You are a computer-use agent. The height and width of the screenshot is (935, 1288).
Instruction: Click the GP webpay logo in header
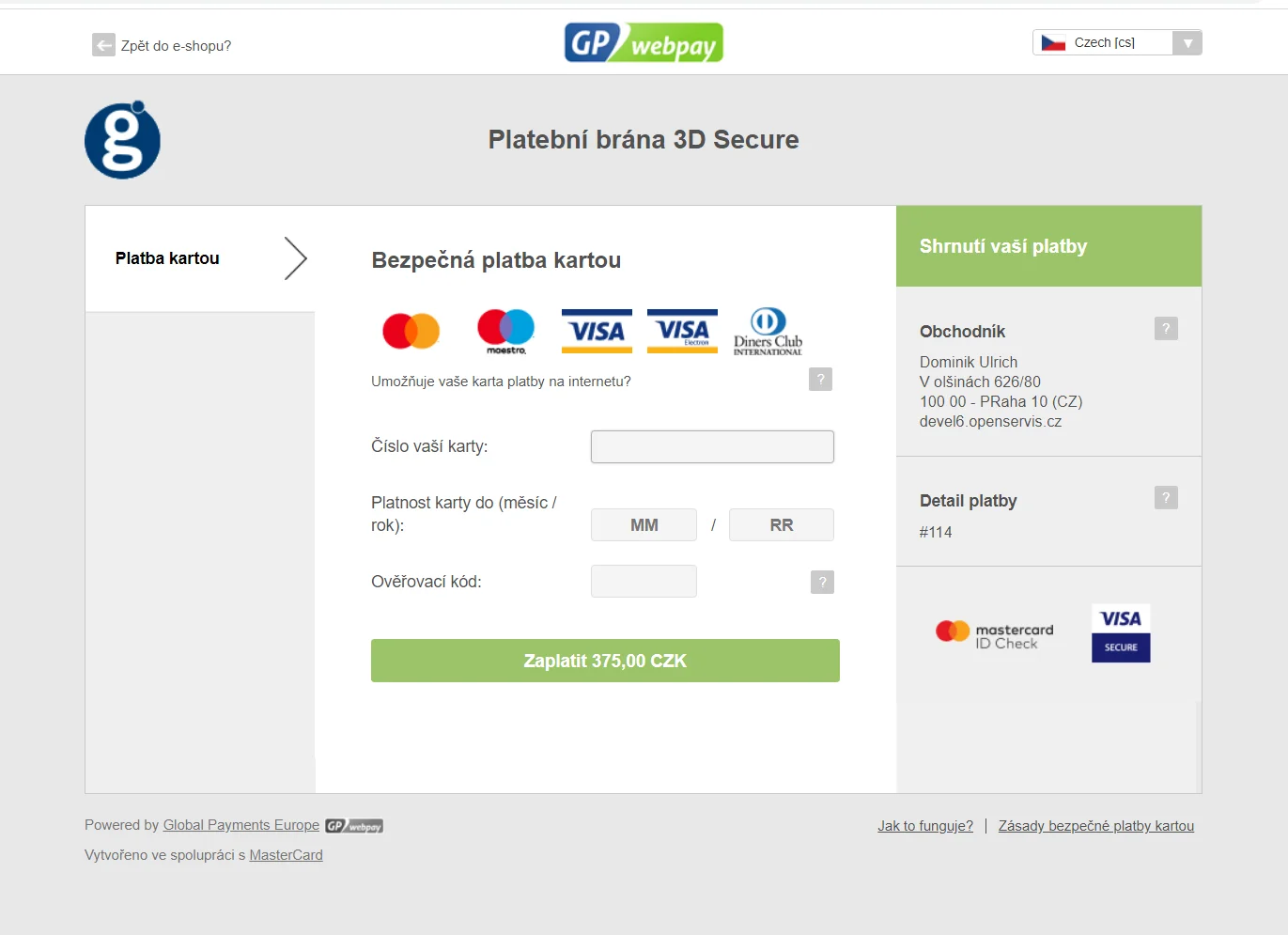click(x=644, y=43)
